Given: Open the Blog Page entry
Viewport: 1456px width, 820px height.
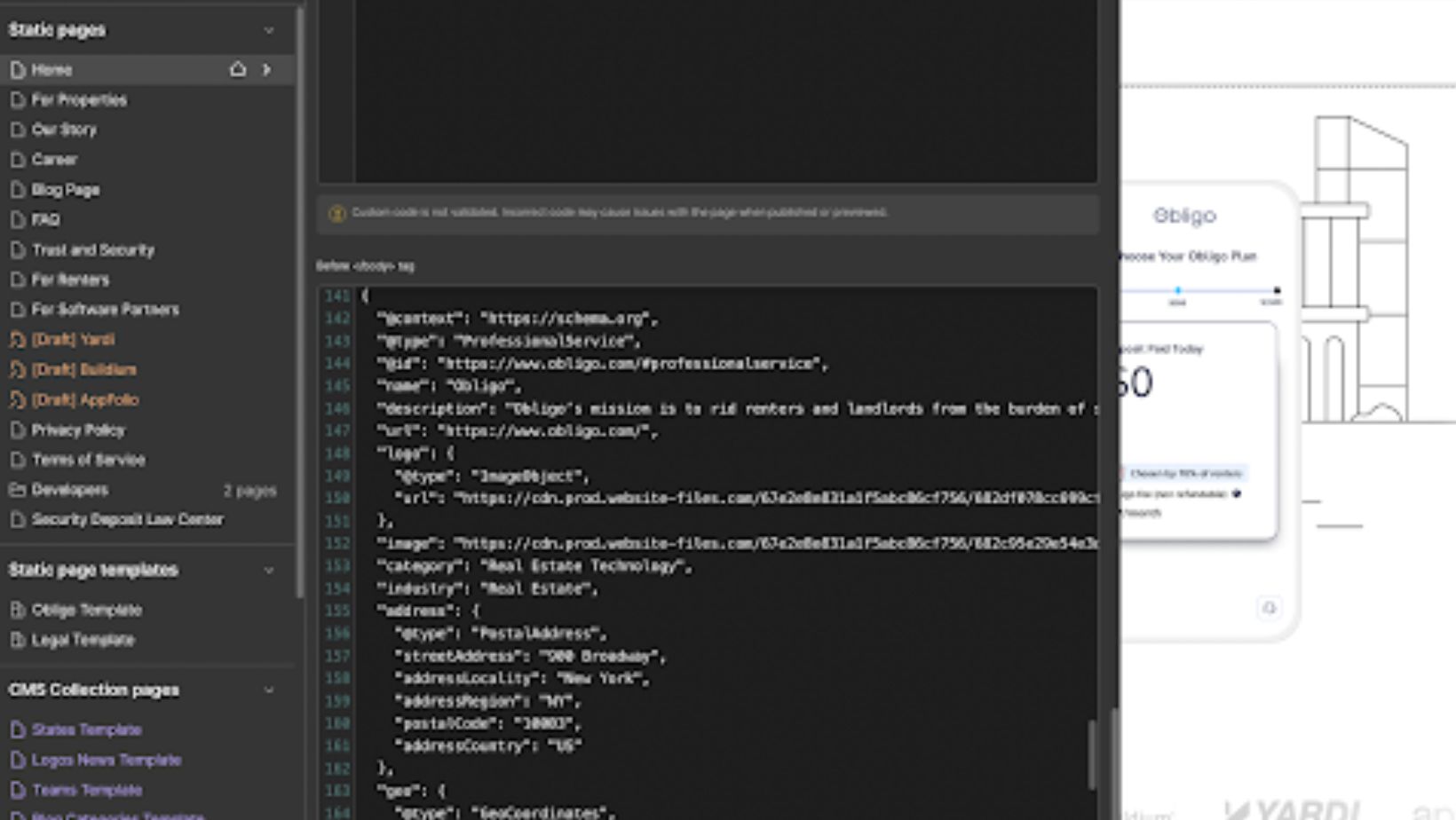Looking at the screenshot, I should click(66, 190).
